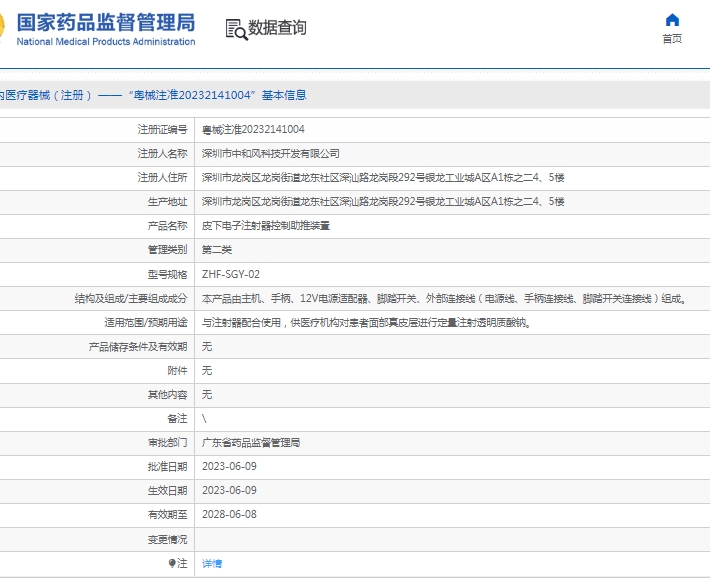Click the 注册人名称 field label
Image resolution: width=710 pixels, height=585 pixels.
pos(163,153)
